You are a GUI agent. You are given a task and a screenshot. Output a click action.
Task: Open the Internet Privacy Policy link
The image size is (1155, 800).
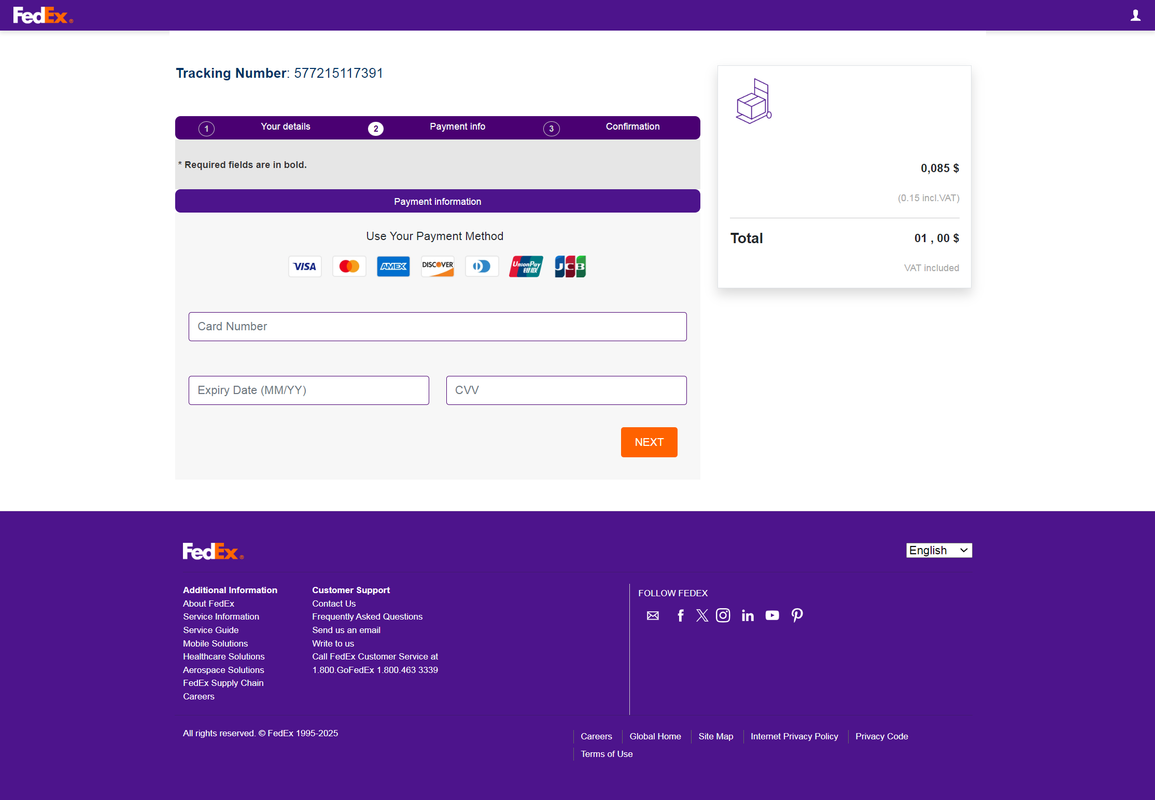tap(794, 737)
